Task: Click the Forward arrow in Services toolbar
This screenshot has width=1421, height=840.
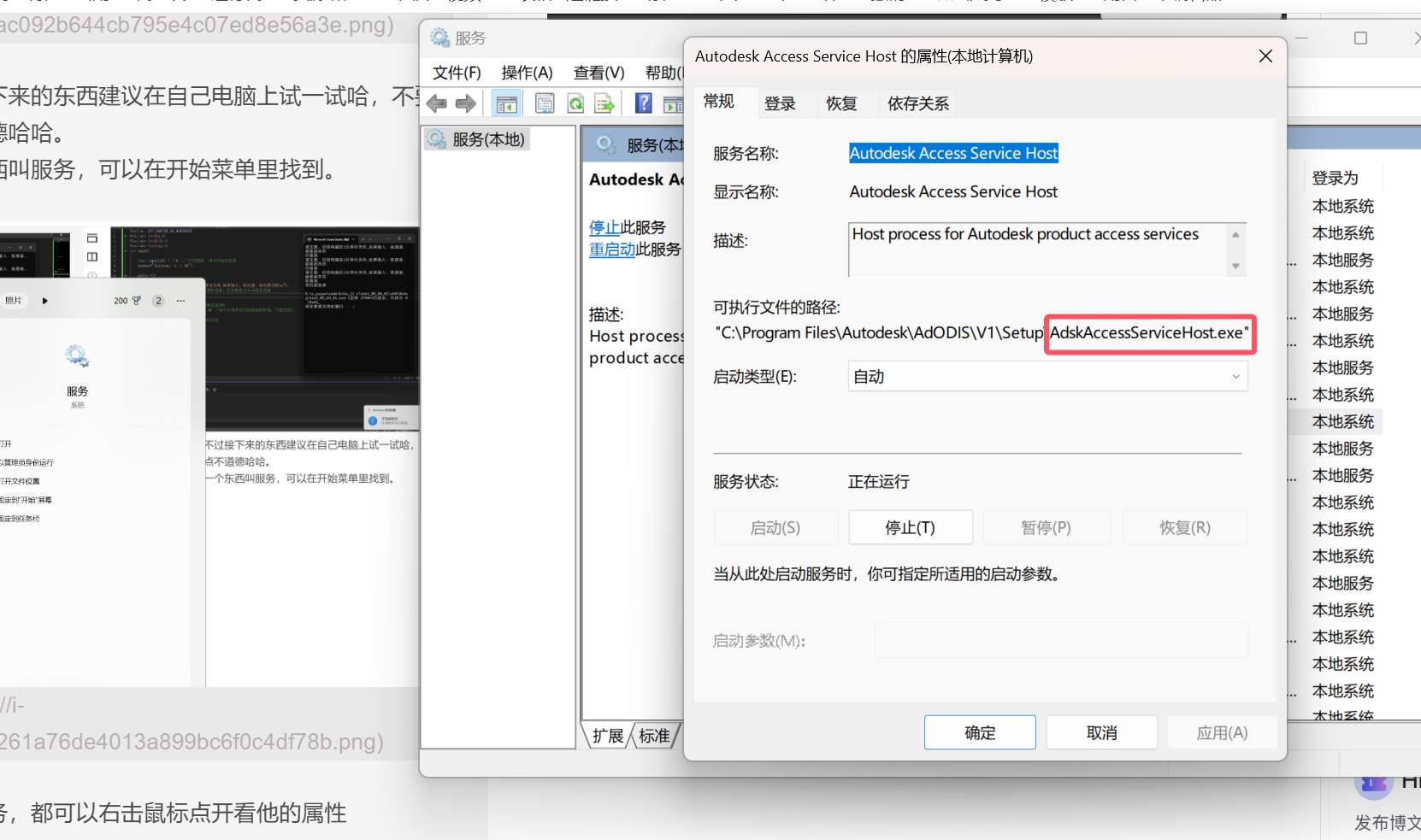Action: click(466, 104)
